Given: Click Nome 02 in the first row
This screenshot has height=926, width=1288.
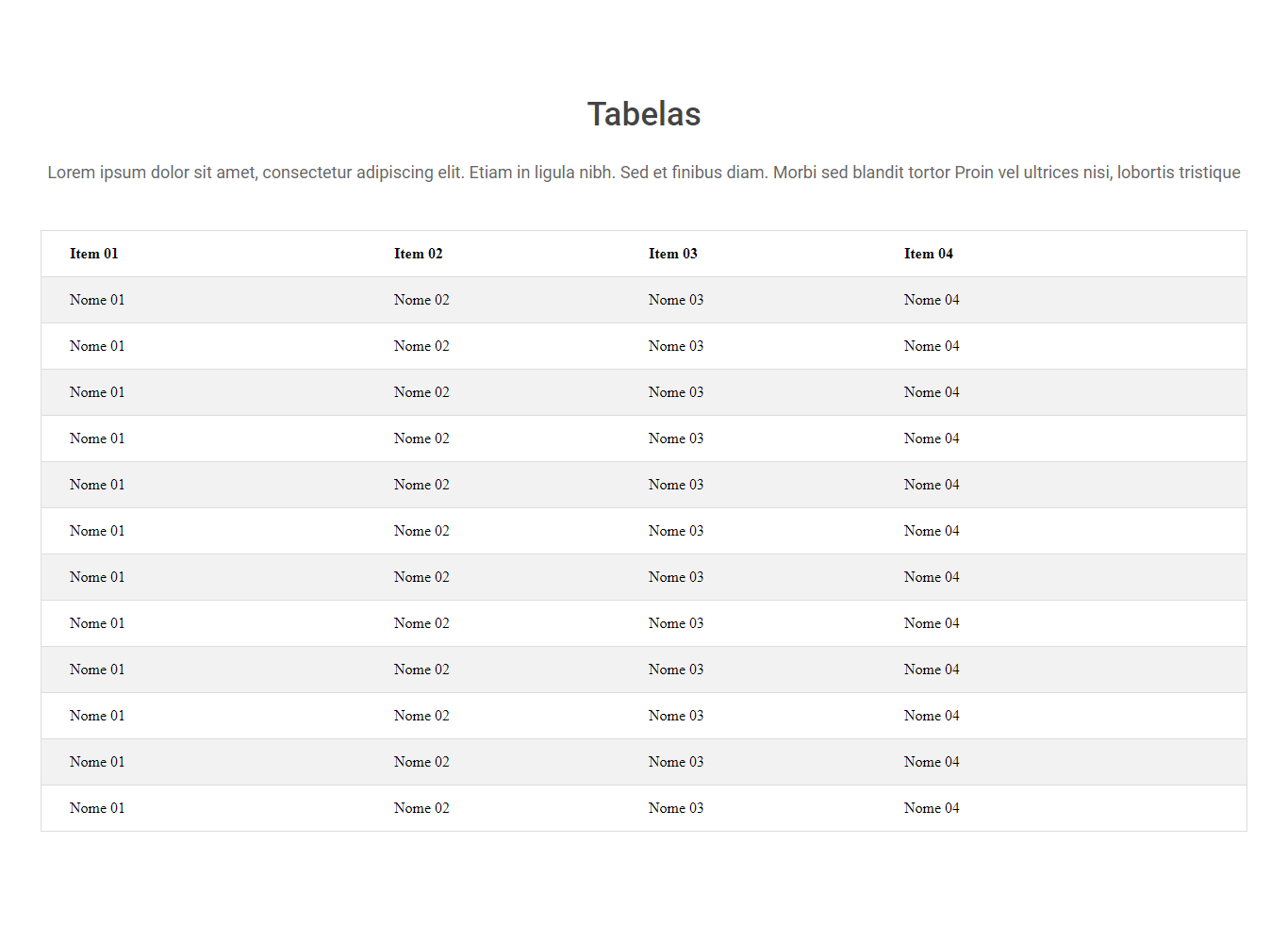Looking at the screenshot, I should coord(421,300).
